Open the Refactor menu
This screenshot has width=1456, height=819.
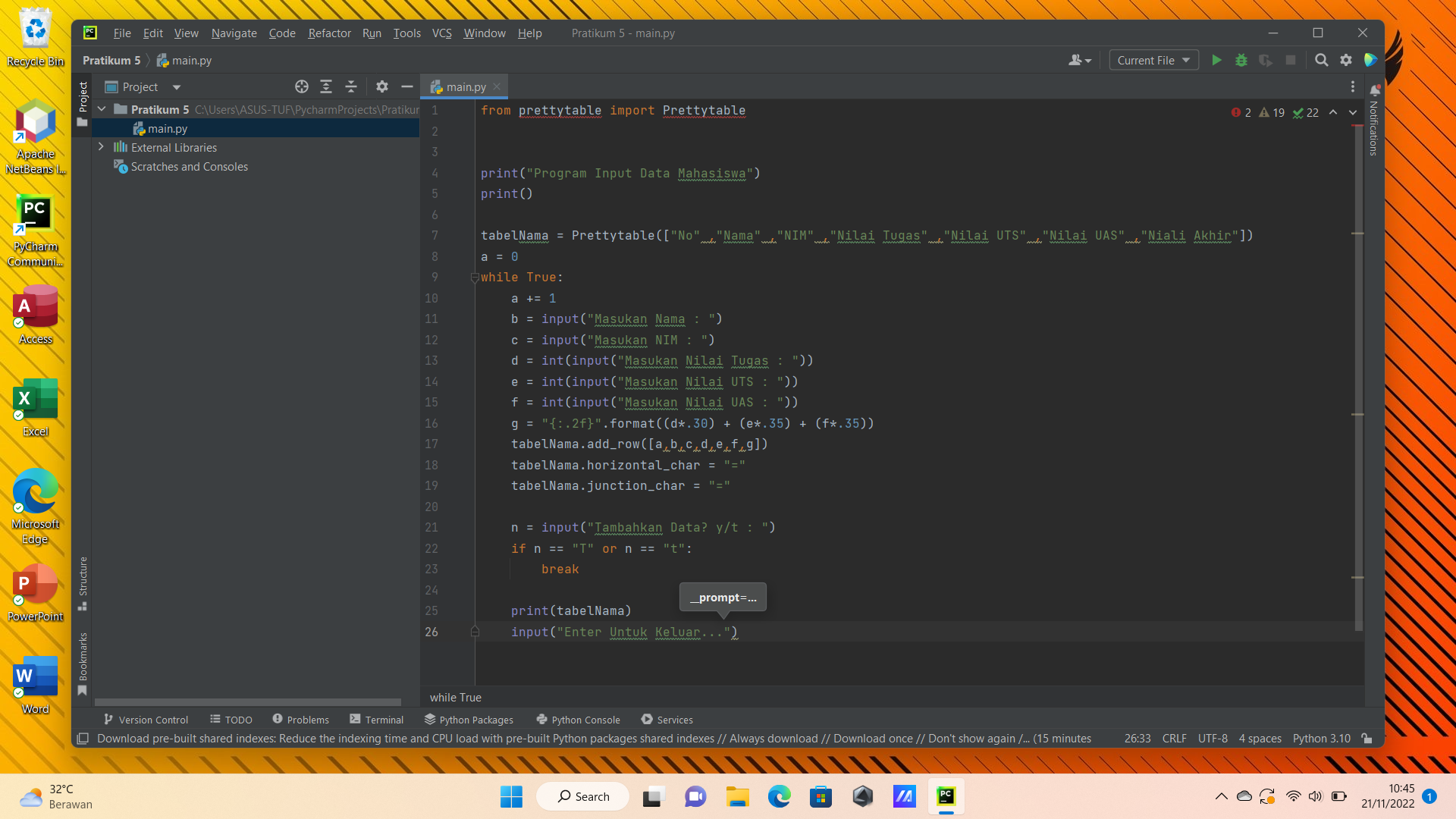pos(329,33)
